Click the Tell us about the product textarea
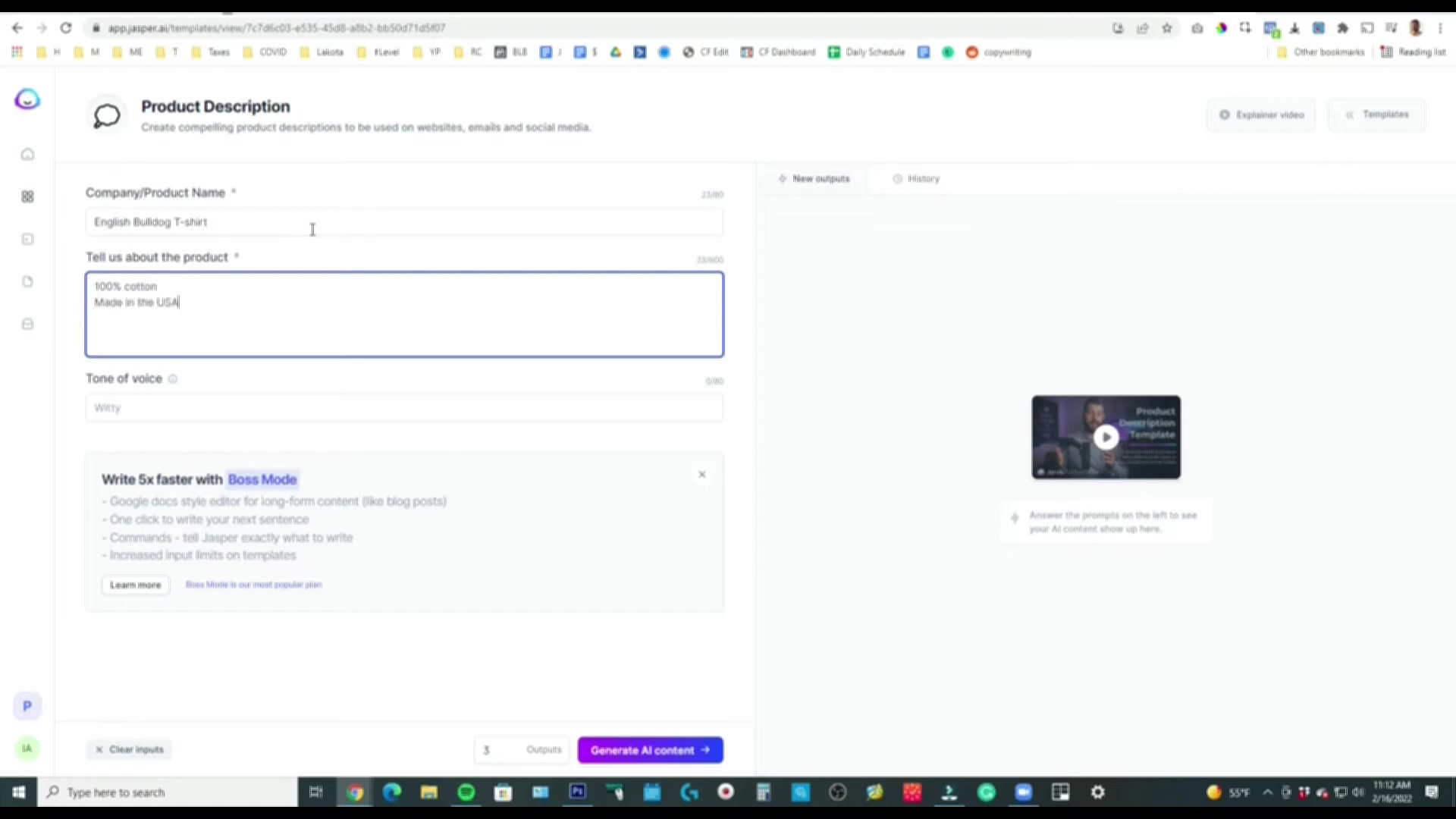 click(404, 315)
